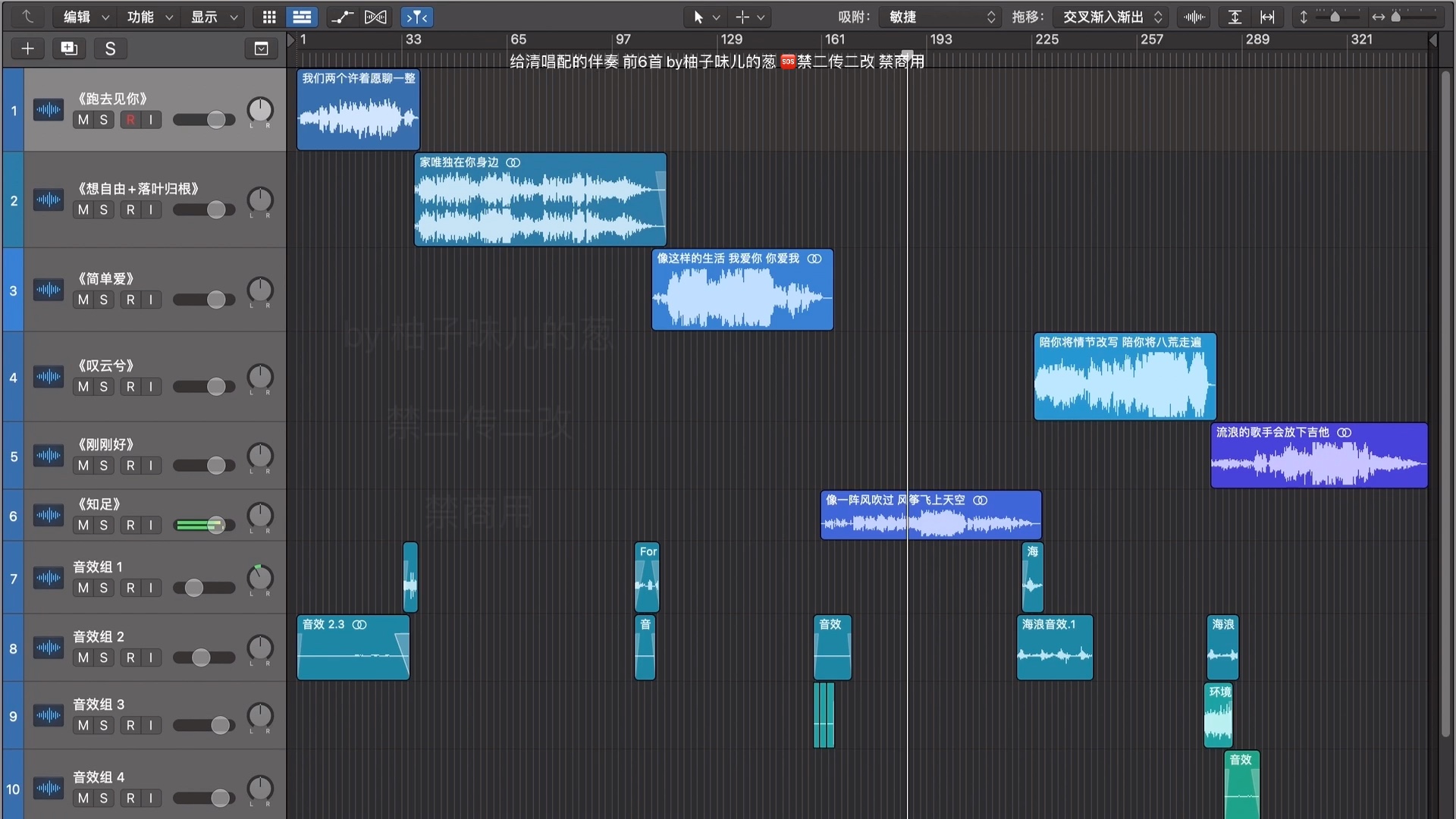Toggle mute M button on track 5 《刚刚好》
The image size is (1456, 819).
coord(81,465)
